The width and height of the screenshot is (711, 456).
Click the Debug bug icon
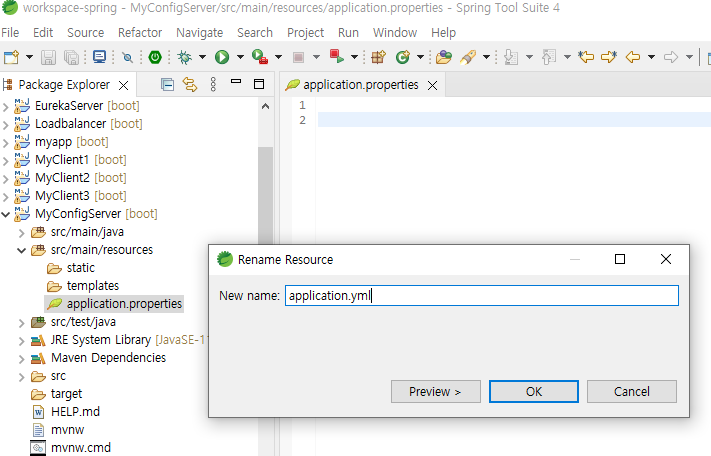[x=185, y=57]
